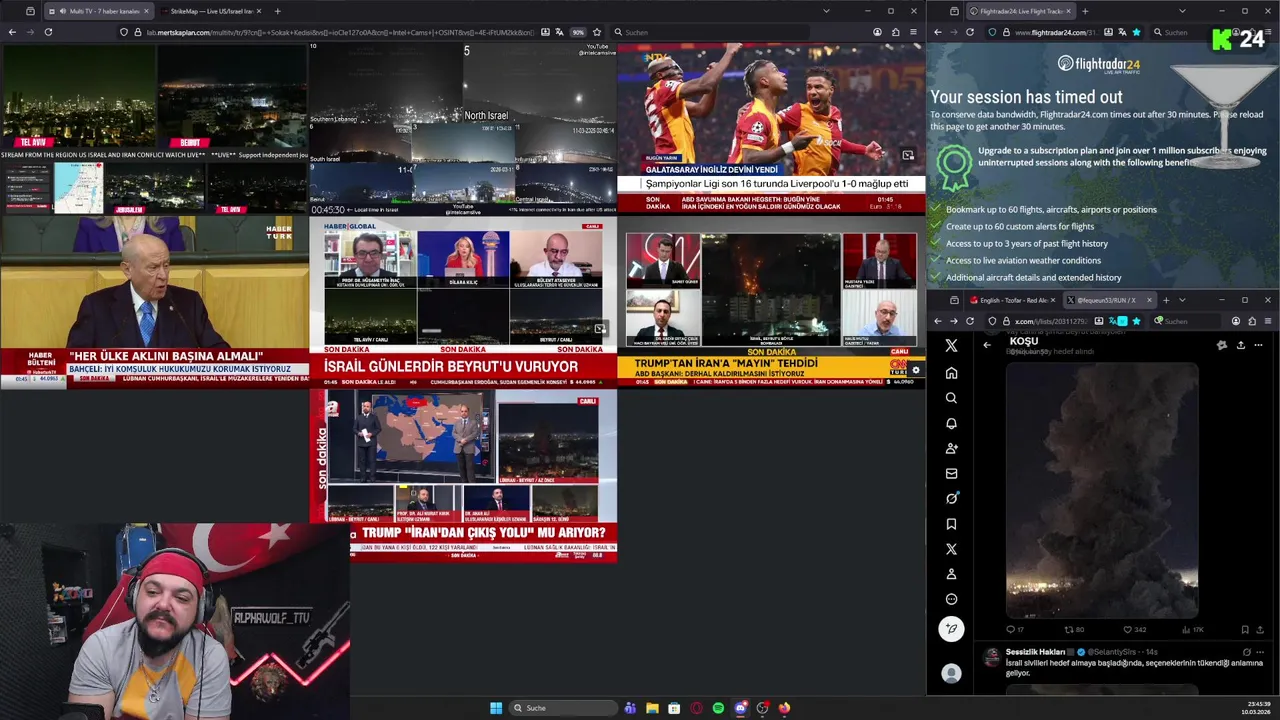Close the Flightradar24 tab

tap(1068, 11)
